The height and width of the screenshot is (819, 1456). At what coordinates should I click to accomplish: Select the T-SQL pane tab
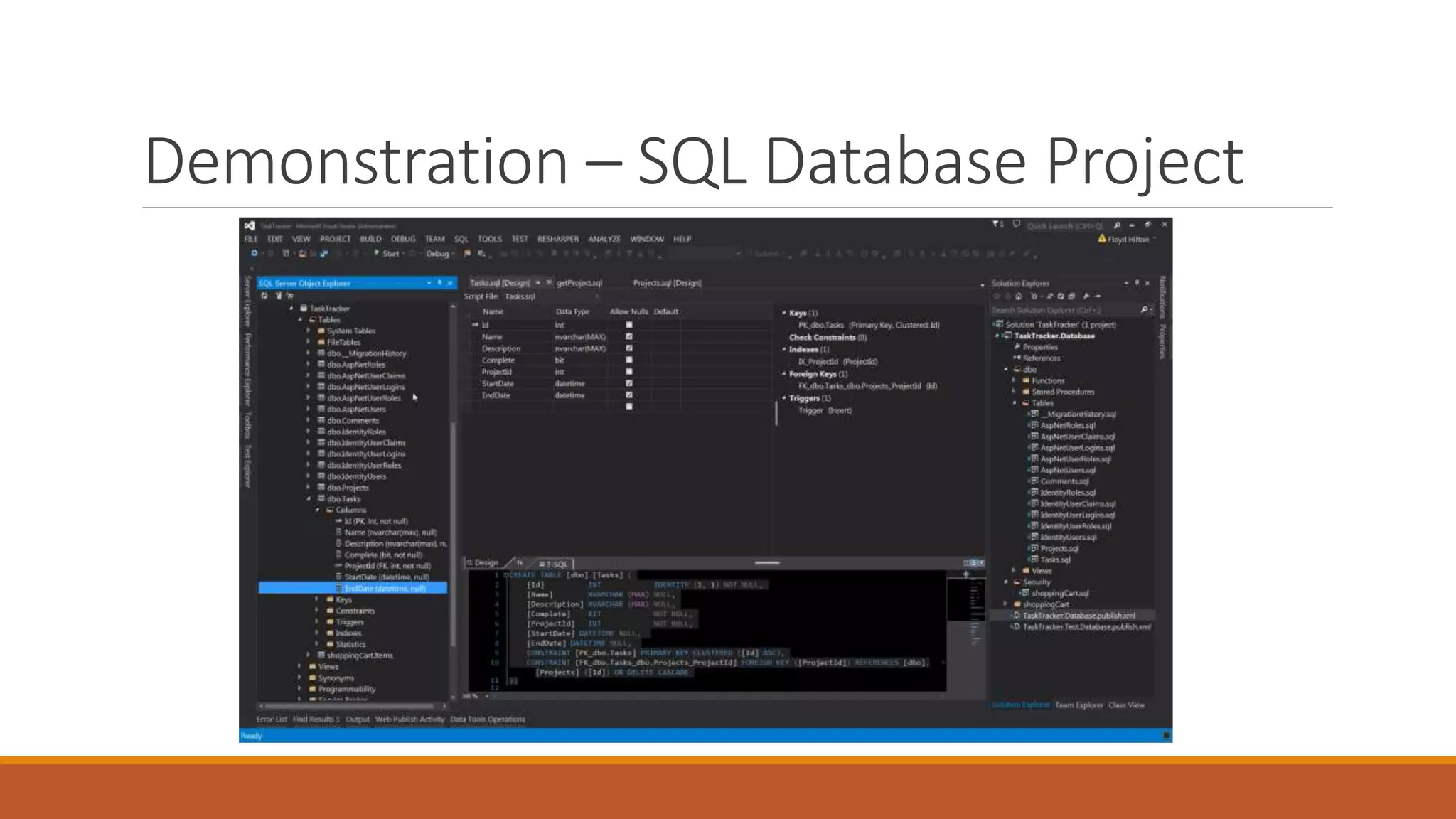(553, 564)
